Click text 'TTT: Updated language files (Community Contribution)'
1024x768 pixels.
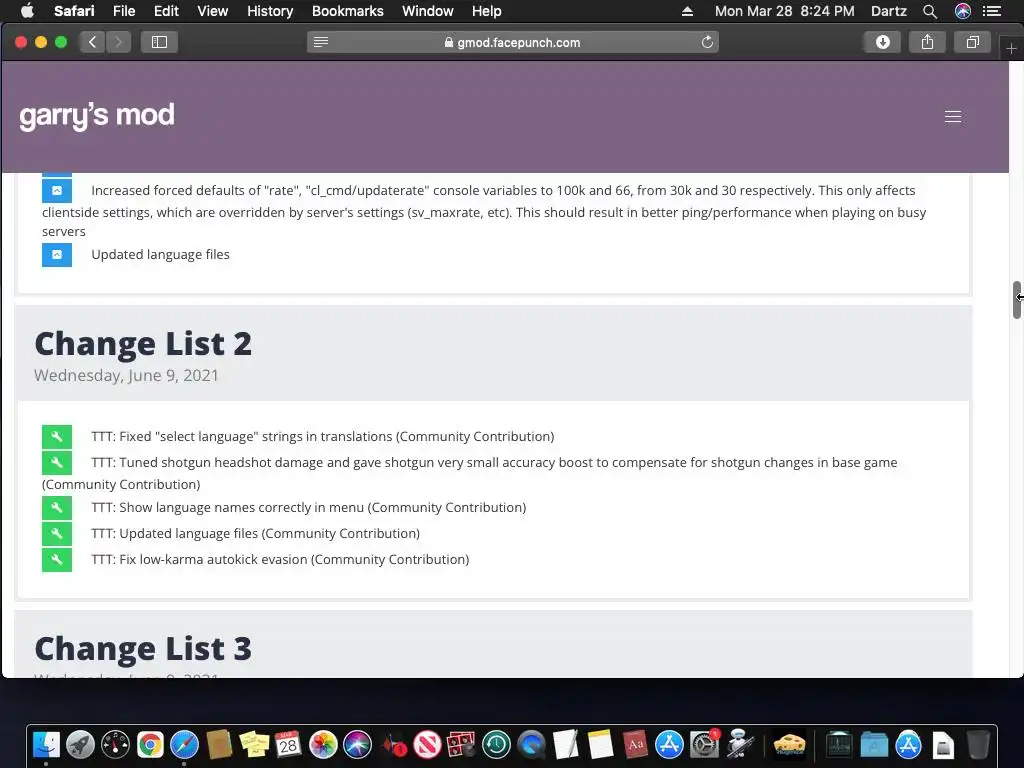[255, 534]
